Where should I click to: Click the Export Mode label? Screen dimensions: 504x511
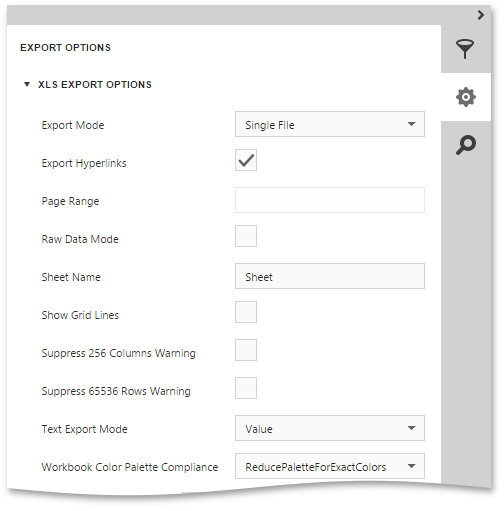point(73,125)
